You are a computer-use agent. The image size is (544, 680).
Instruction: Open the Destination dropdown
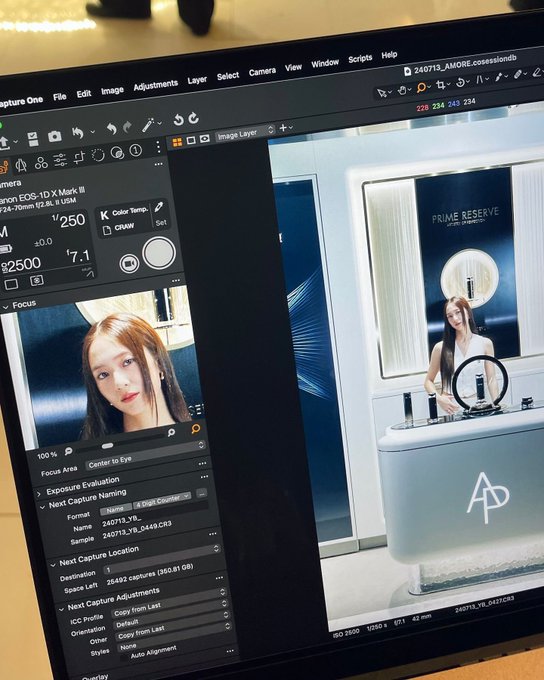[161, 561]
